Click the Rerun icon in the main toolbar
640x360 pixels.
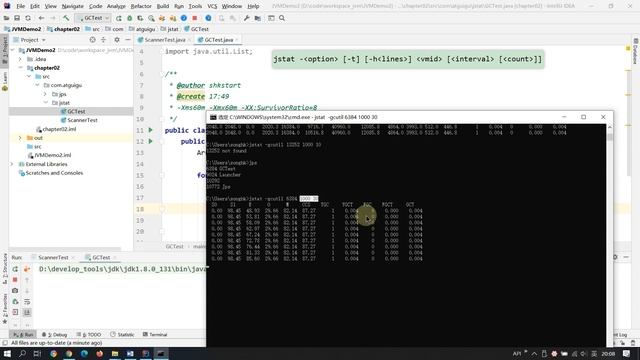(119, 18)
